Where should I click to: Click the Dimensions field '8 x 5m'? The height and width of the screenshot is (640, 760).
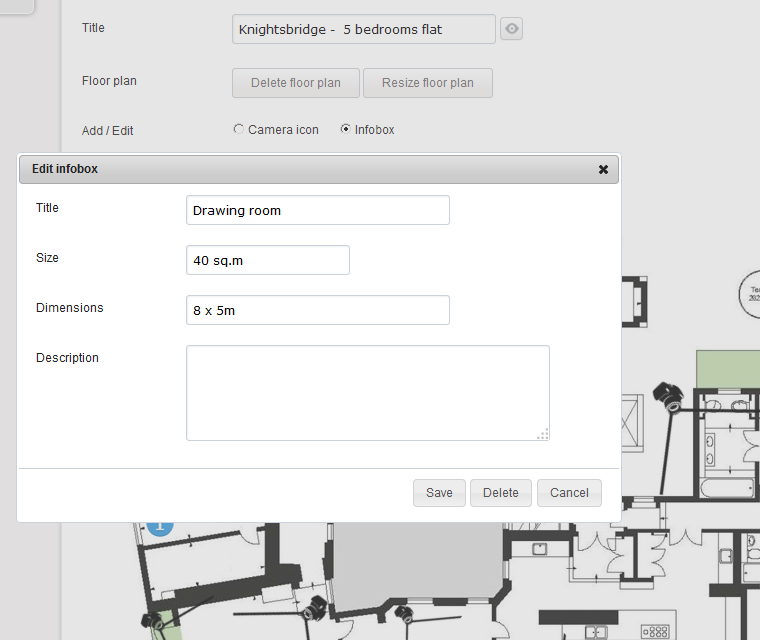[318, 310]
